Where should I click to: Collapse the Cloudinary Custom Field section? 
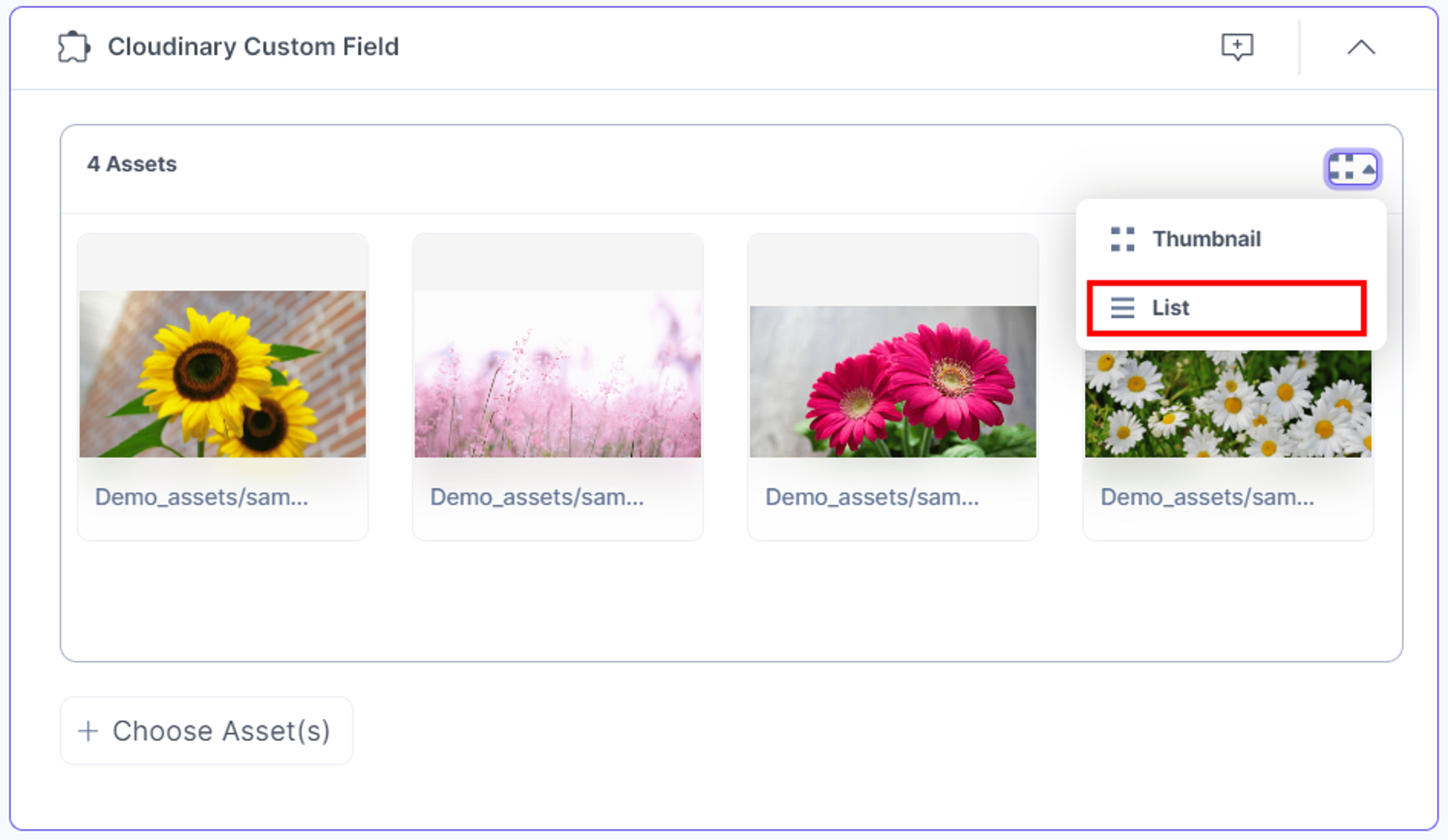1361,47
